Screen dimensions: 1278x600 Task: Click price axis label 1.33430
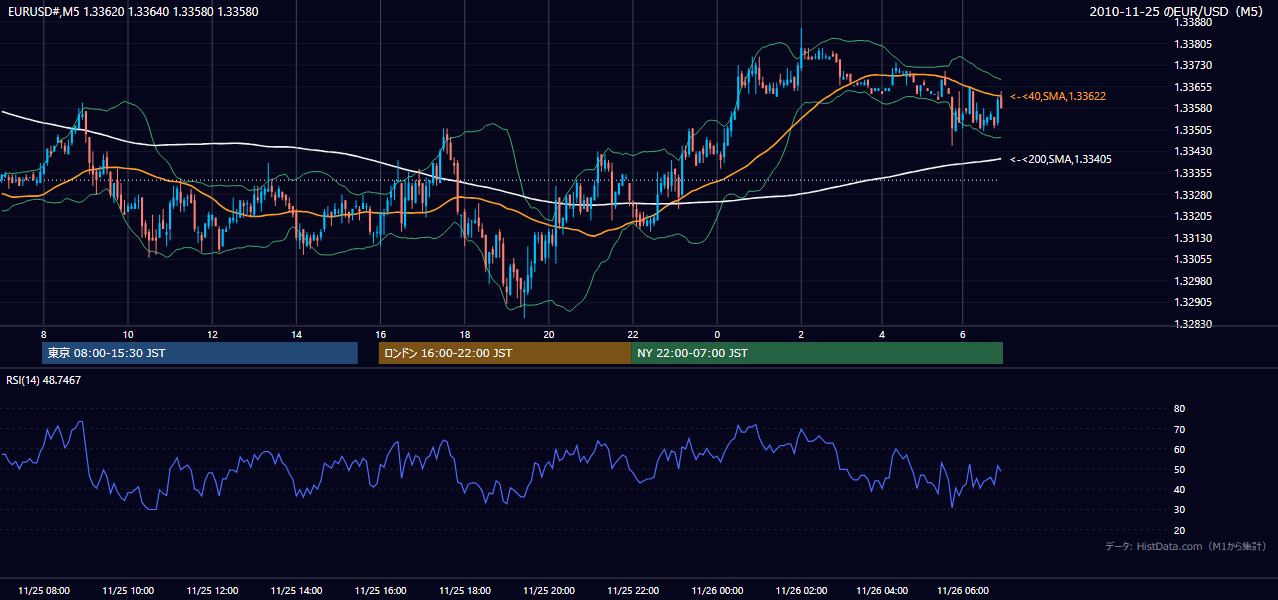1194,151
